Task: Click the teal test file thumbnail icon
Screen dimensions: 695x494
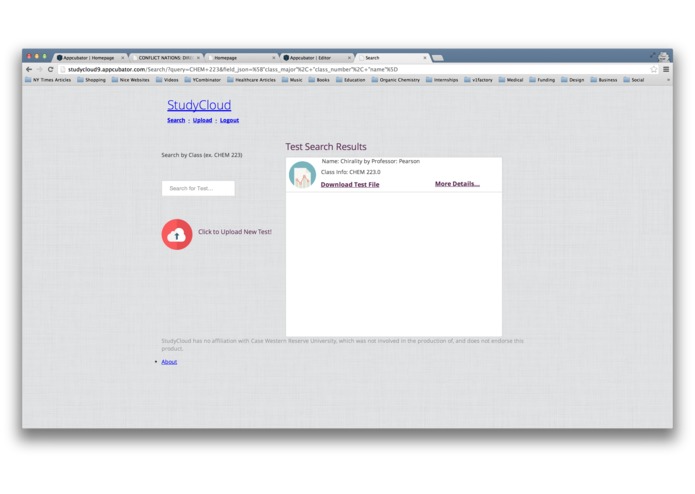Action: 302,175
